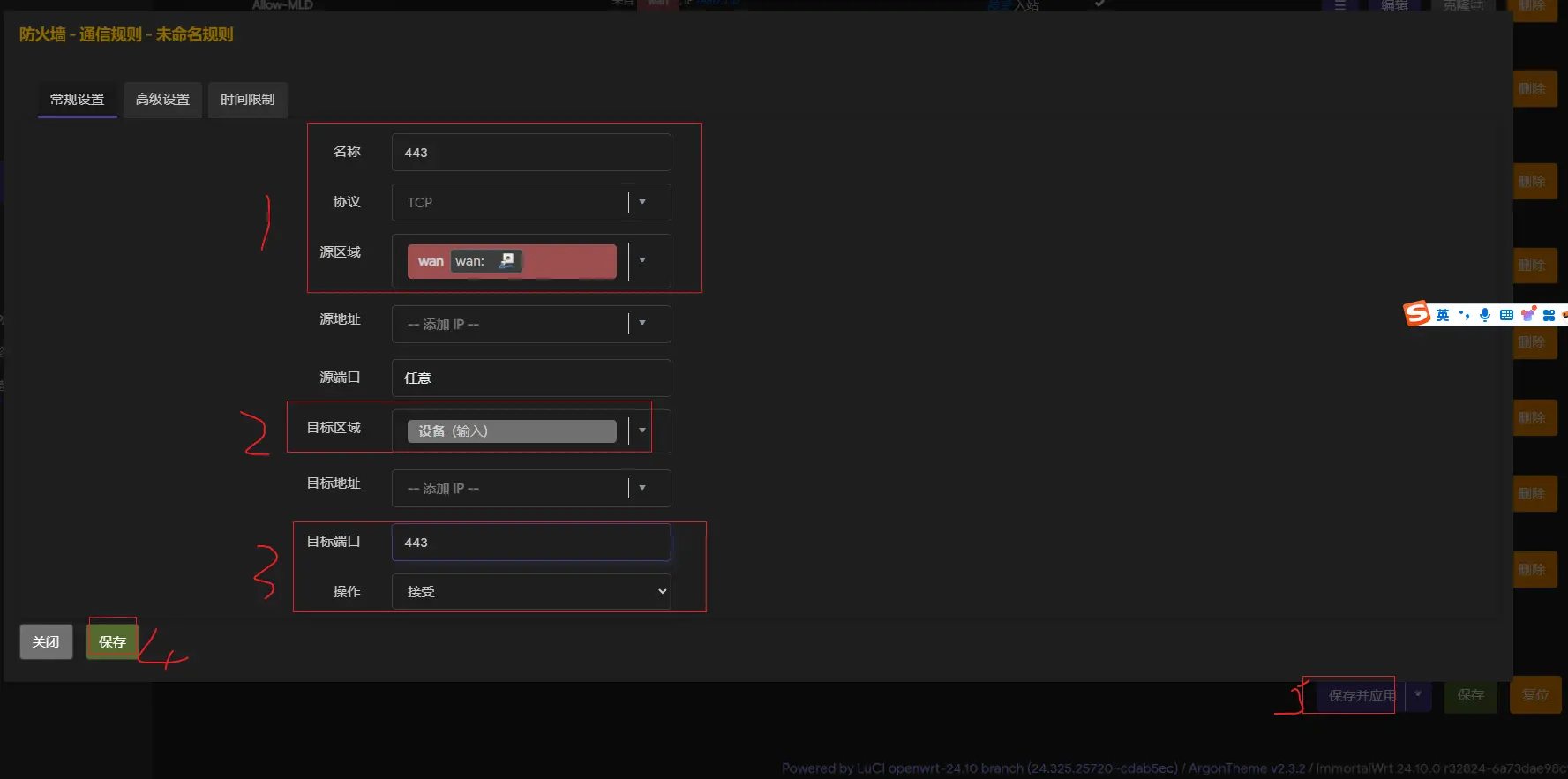
Task: Click the wan interface icon in source zone
Action: tap(506, 261)
